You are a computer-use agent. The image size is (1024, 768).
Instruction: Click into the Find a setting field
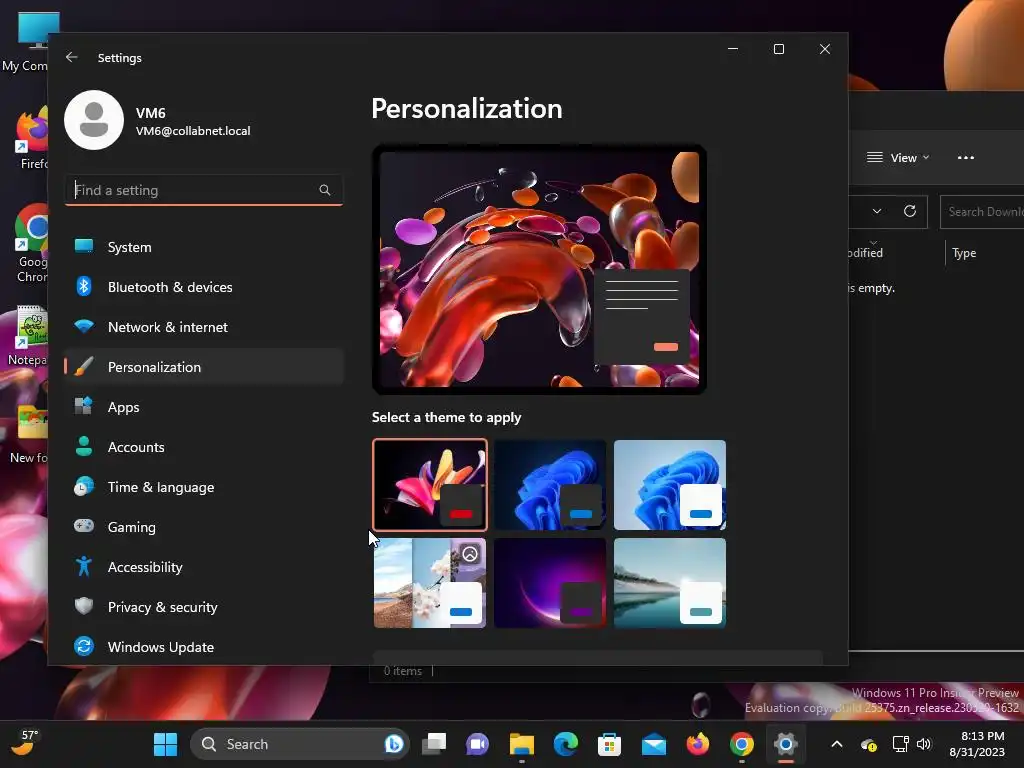(x=204, y=190)
